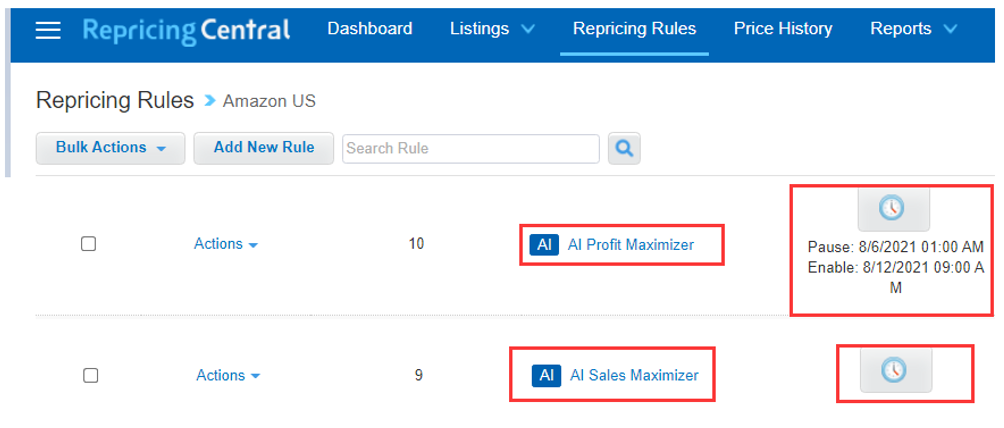Expand the Listings menu

coord(492,29)
